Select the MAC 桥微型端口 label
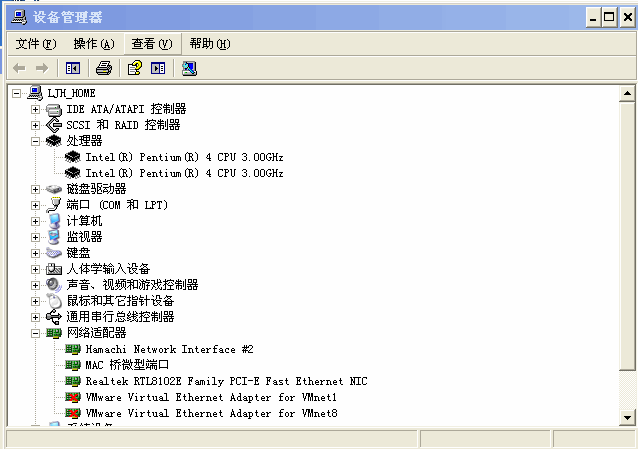The width and height of the screenshot is (638, 449). pyautogui.click(x=127, y=365)
